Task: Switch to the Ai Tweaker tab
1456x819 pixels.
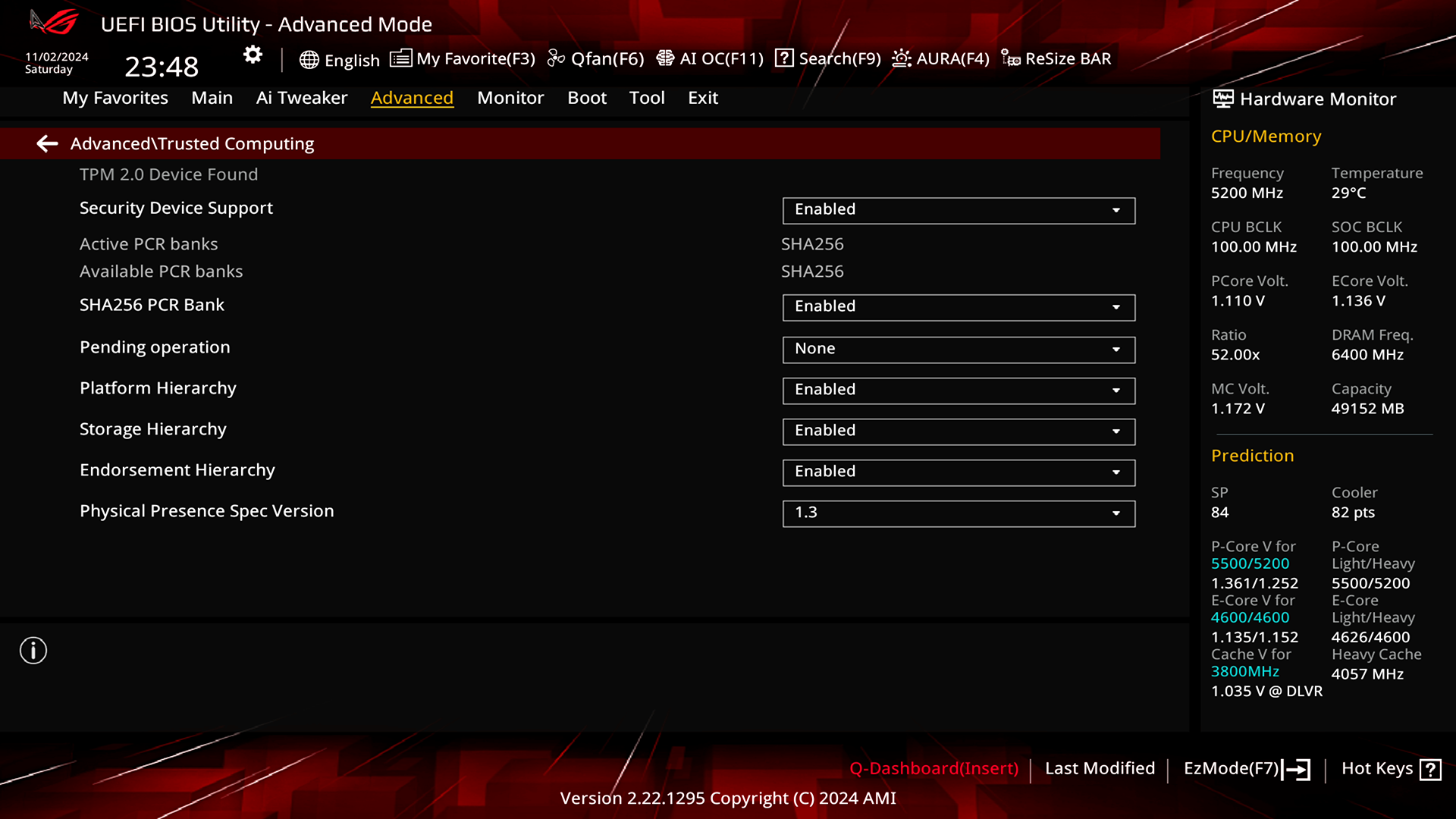Action: point(302,98)
